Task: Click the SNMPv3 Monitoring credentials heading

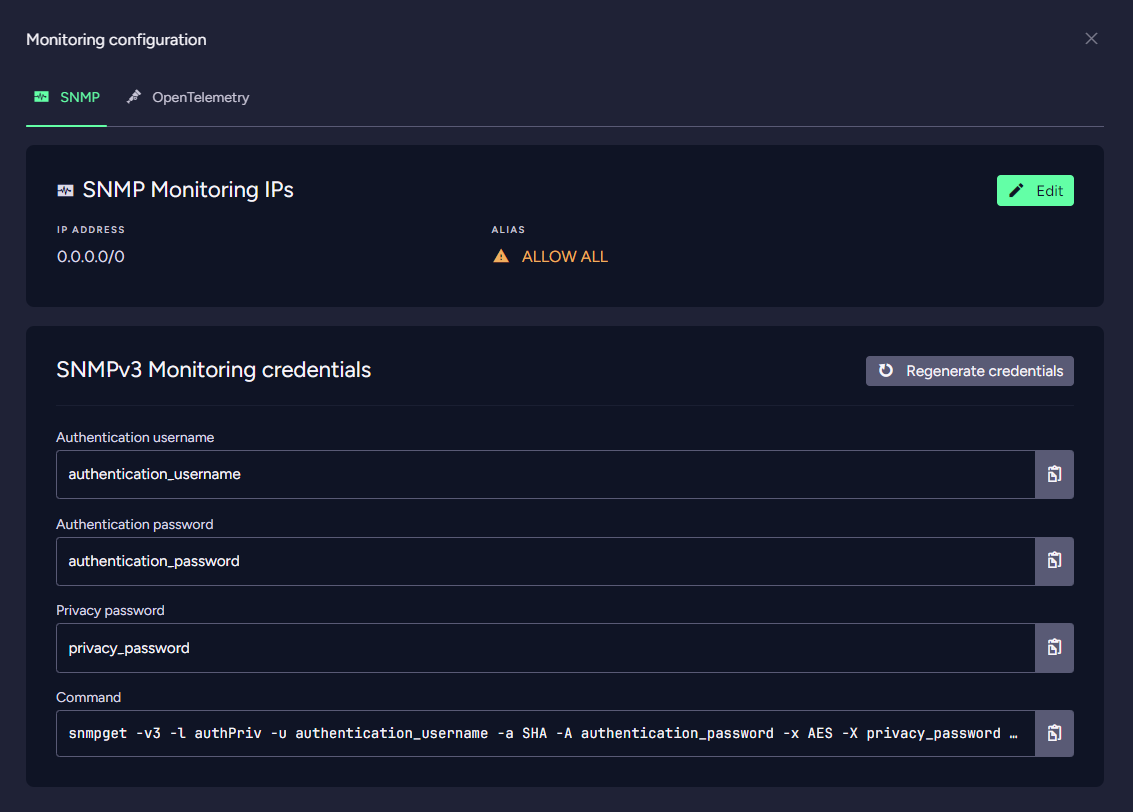Action: pos(214,370)
